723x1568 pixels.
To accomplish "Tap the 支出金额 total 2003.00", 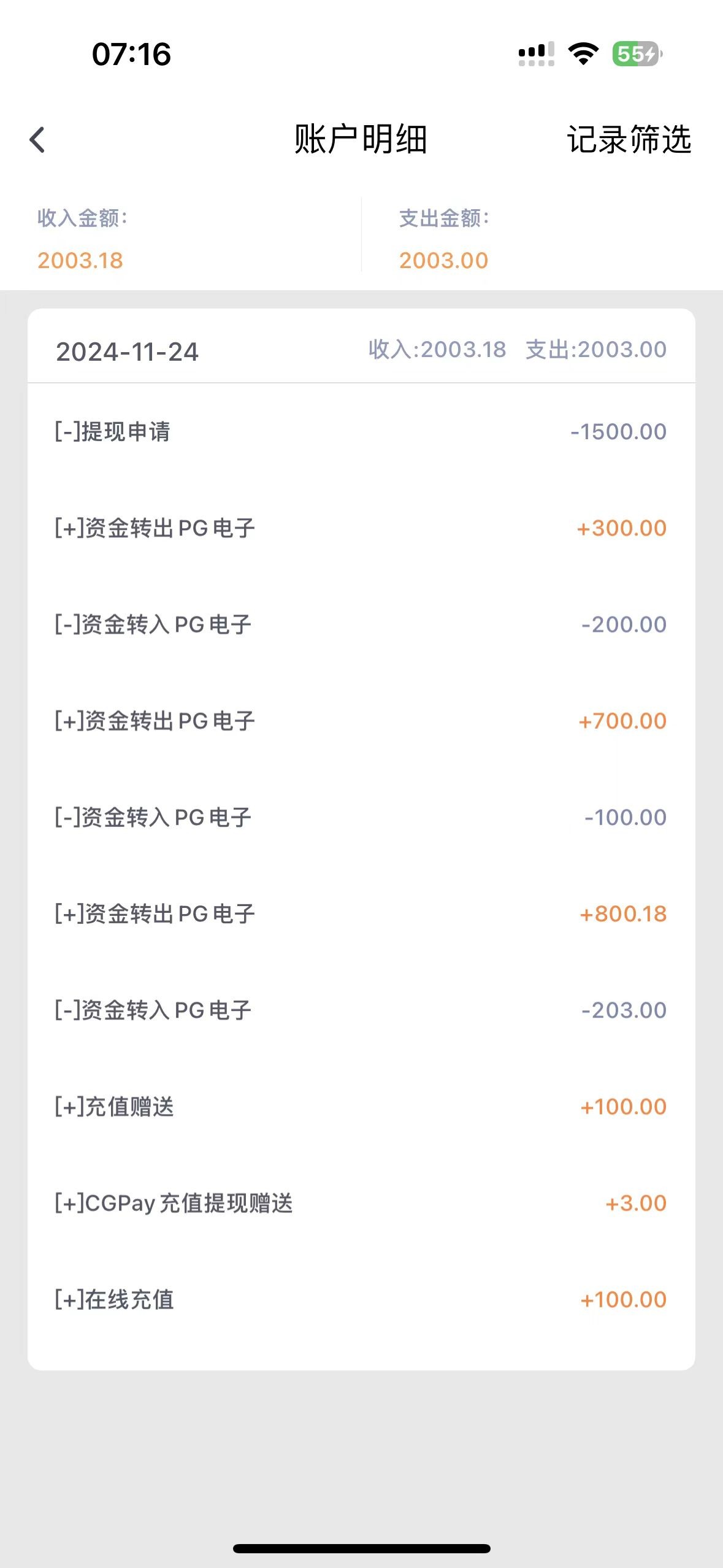I will 443,260.
